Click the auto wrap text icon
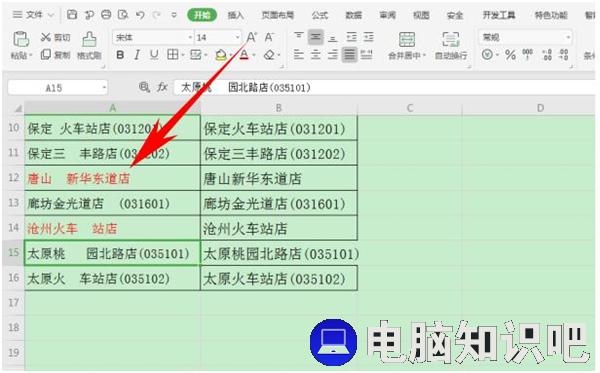The width and height of the screenshot is (600, 373). [451, 39]
